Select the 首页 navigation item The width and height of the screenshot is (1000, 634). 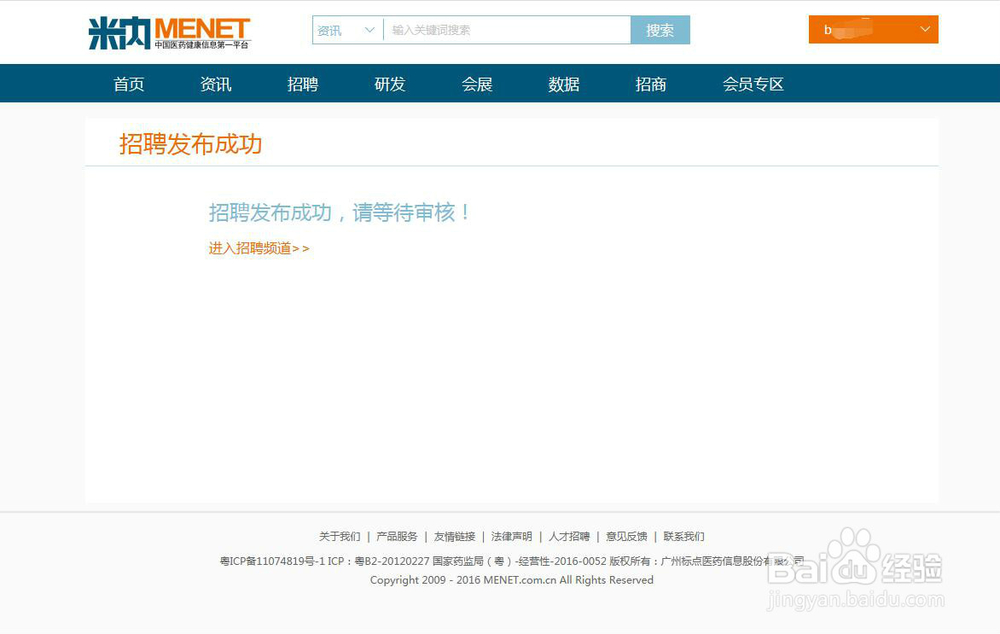coord(128,84)
